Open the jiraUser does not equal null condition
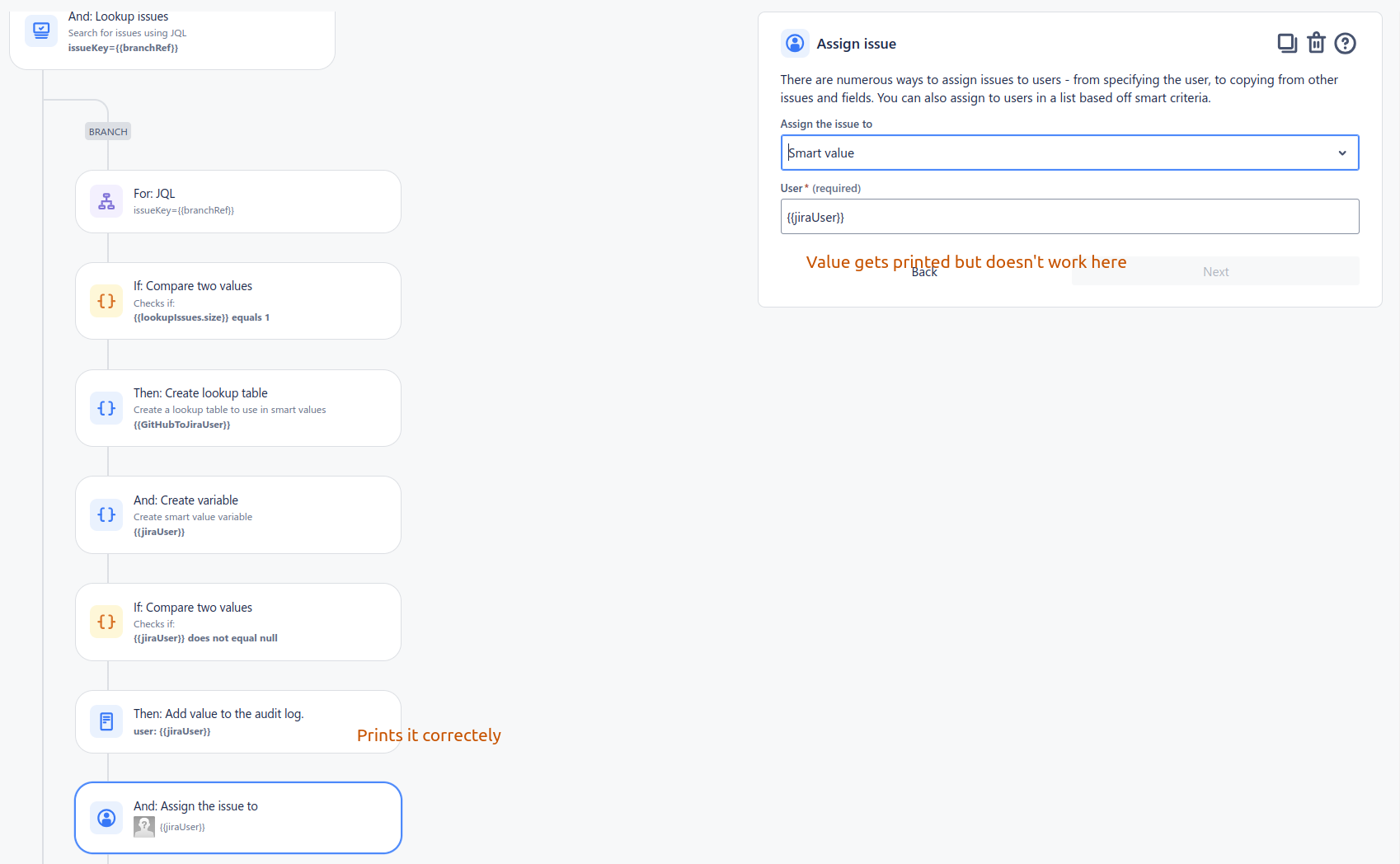 [x=238, y=622]
